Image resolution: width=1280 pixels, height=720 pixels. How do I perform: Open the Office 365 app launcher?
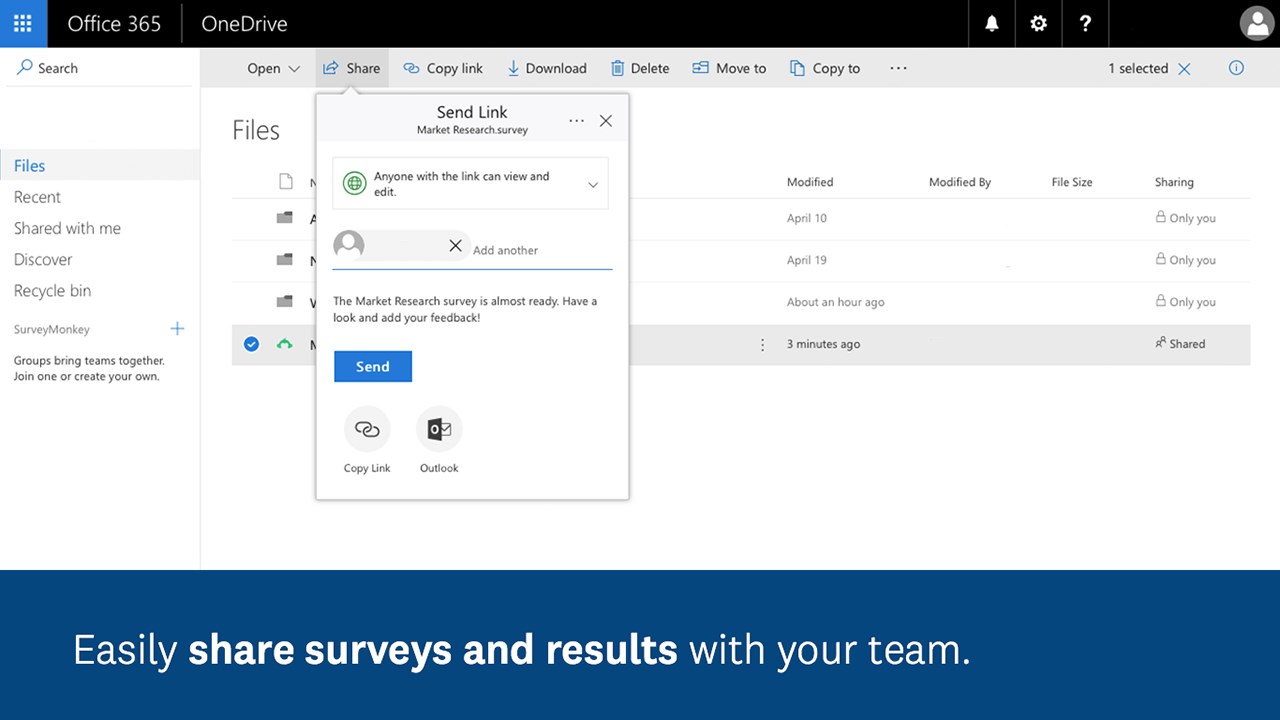23,23
